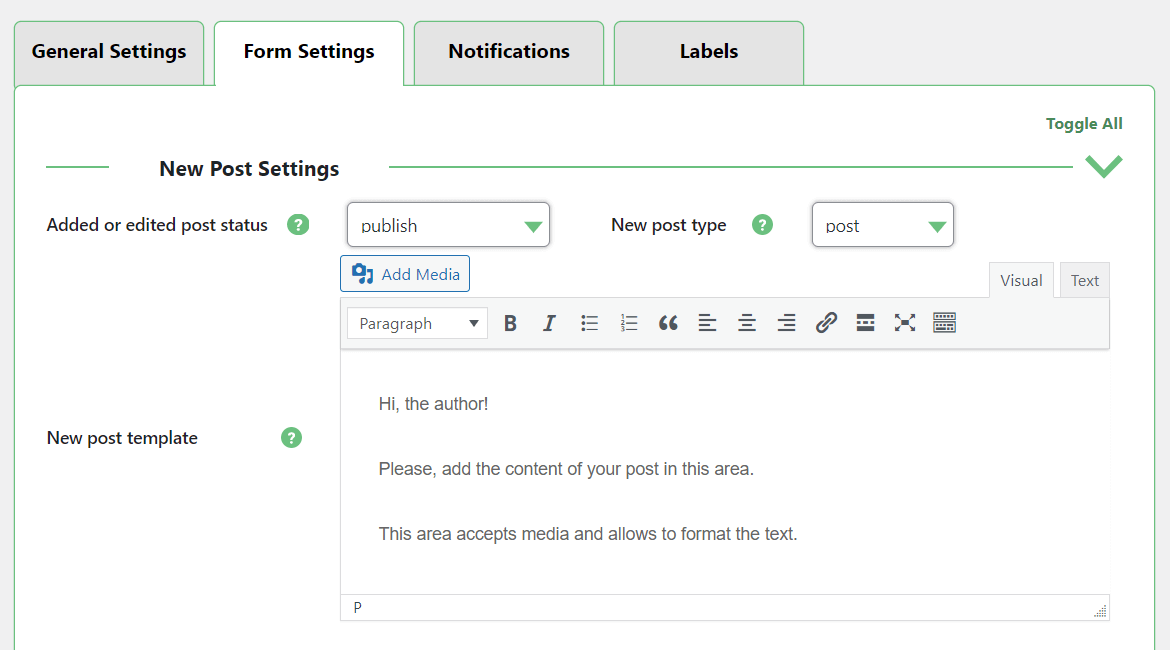The image size is (1170, 650).
Task: Insert a bulleted list
Action: tap(590, 323)
